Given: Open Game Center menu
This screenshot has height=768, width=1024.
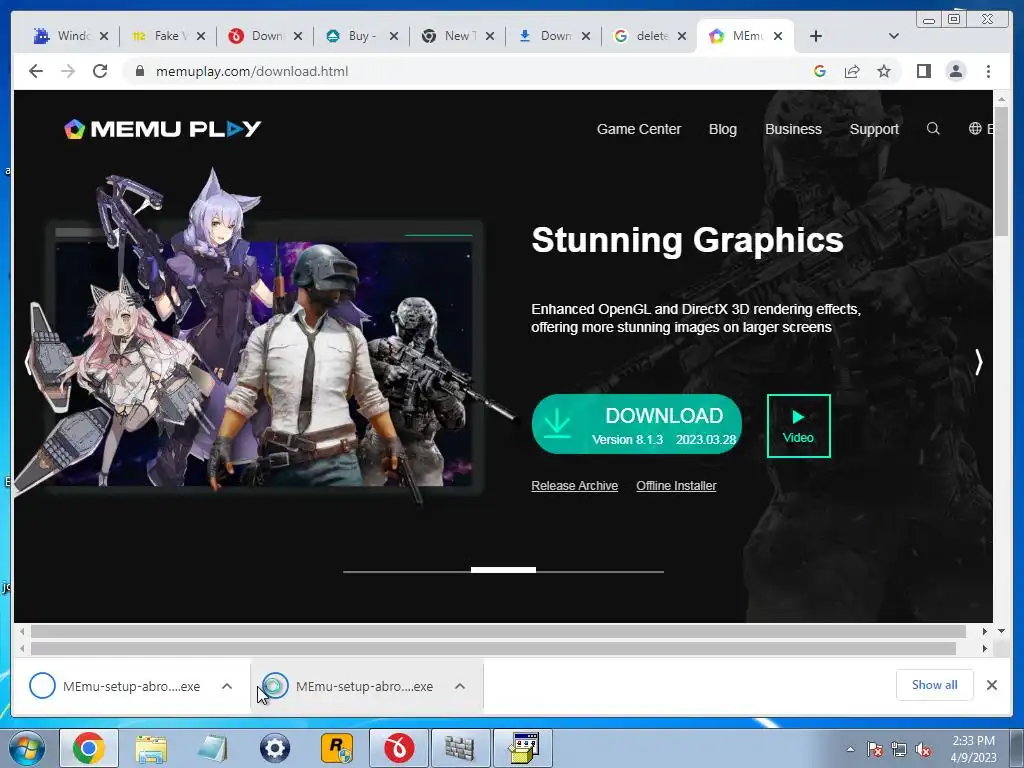Looking at the screenshot, I should pos(639,129).
